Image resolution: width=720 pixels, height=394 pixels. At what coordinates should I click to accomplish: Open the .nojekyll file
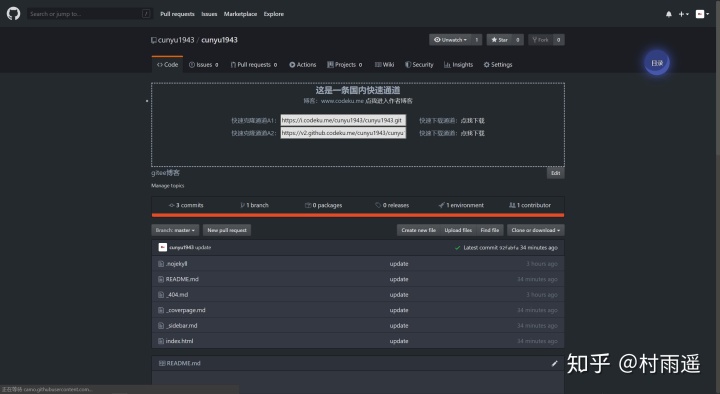[x=176, y=264]
